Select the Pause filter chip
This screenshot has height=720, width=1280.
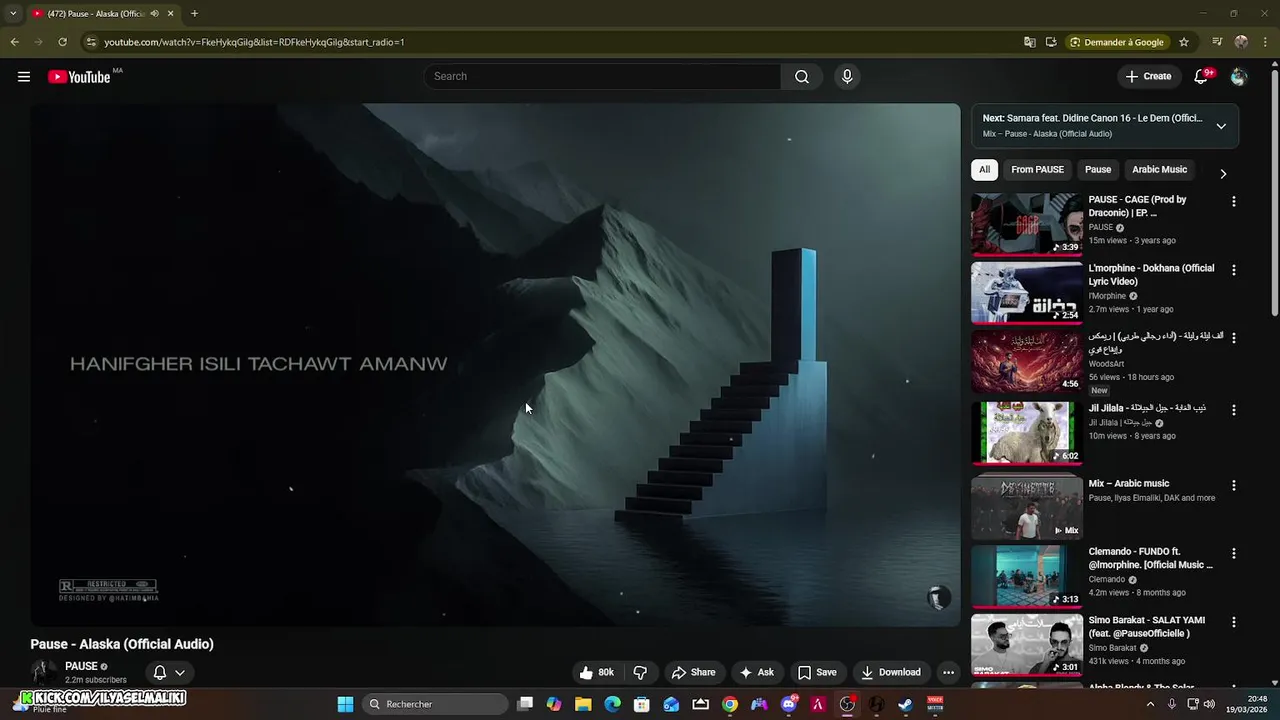click(1098, 170)
